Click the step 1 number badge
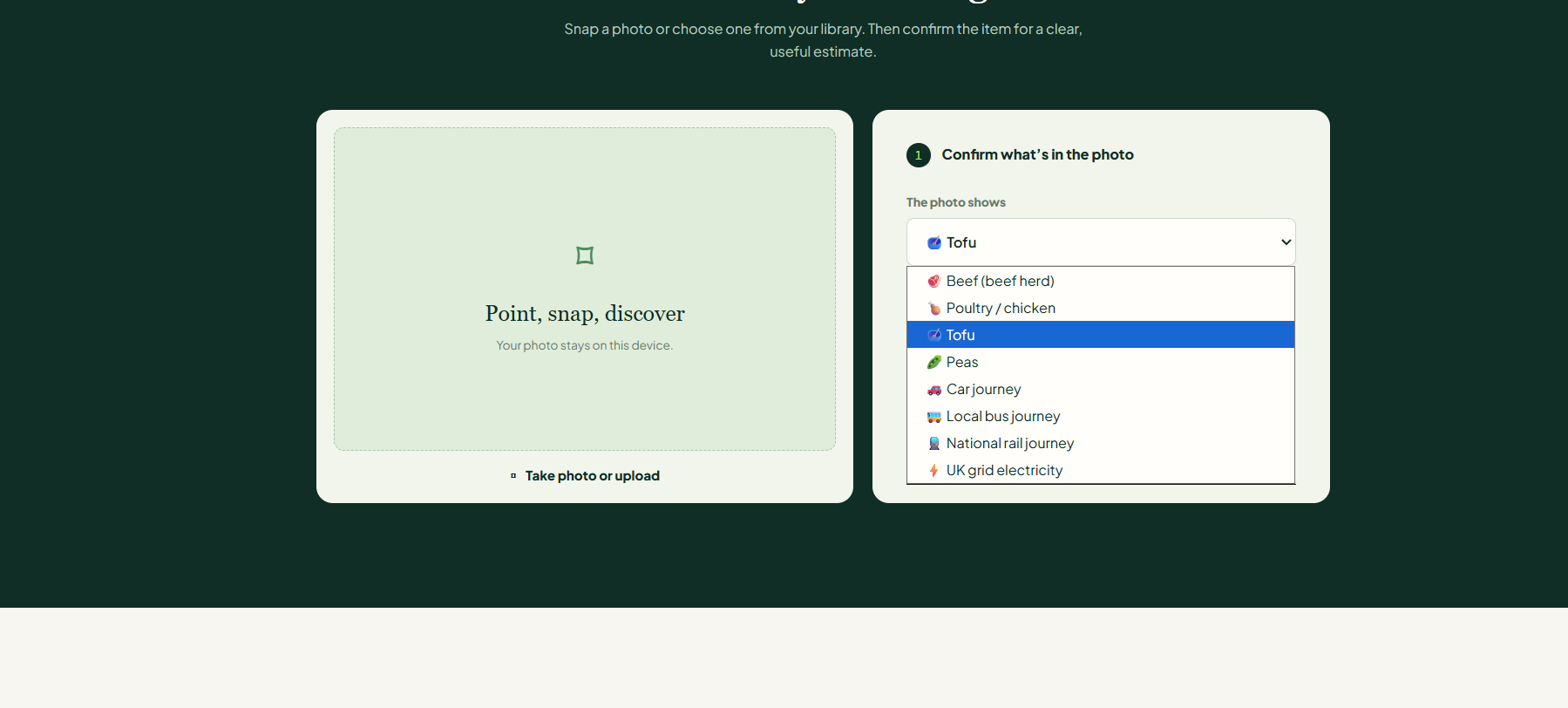Viewport: 1568px width, 708px height. 919,155
